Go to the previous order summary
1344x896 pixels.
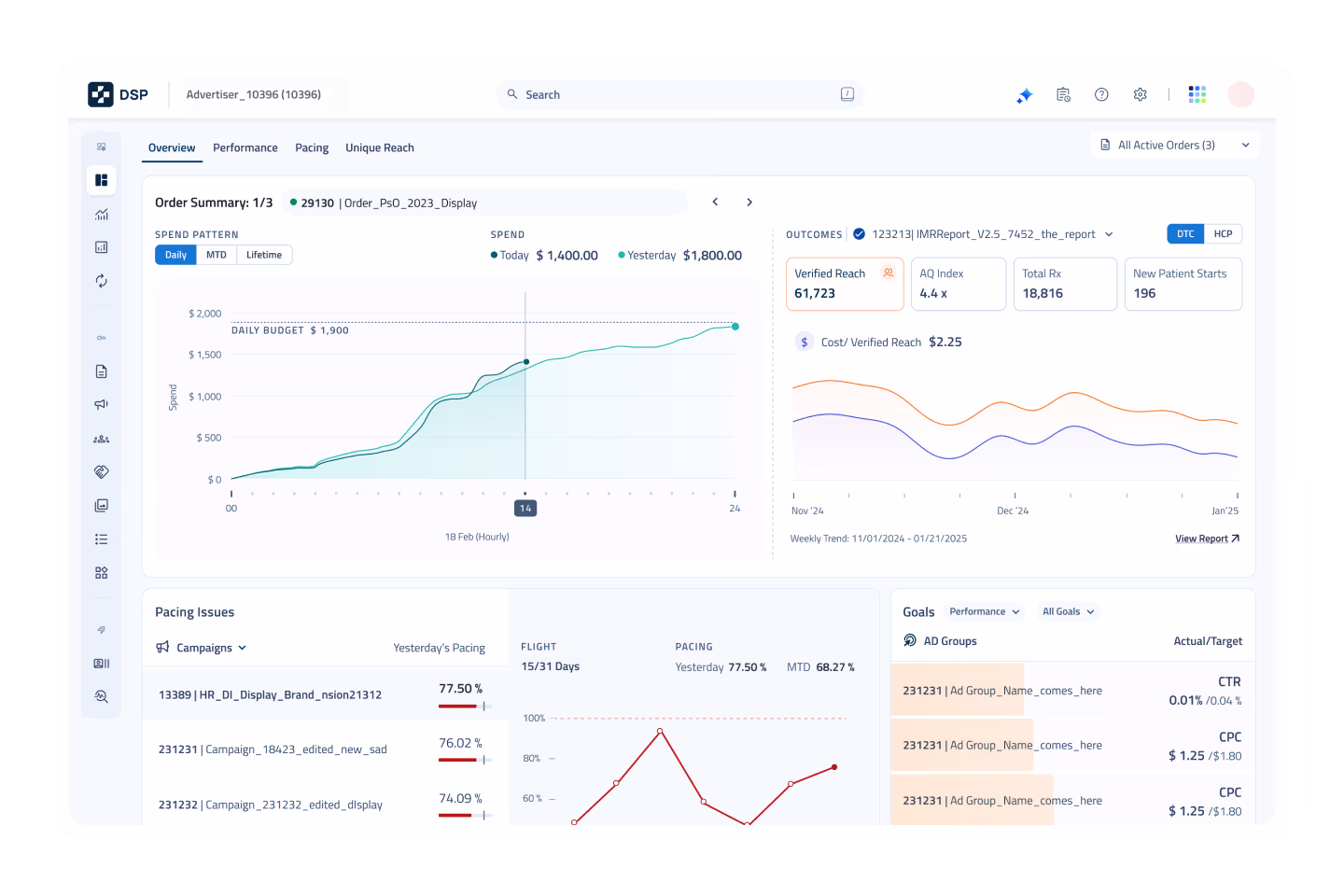coord(715,202)
